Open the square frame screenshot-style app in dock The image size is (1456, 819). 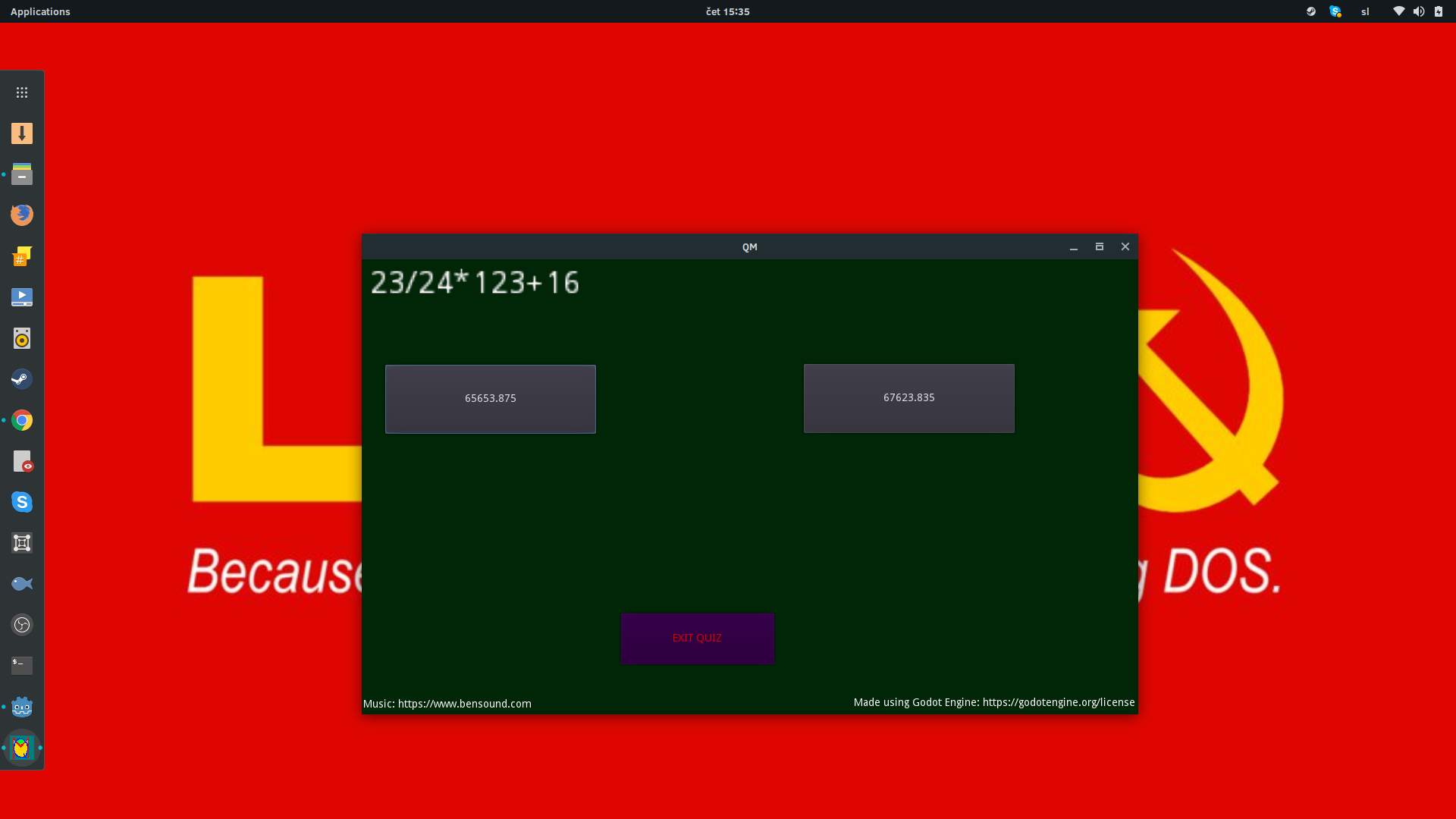pos(22,543)
